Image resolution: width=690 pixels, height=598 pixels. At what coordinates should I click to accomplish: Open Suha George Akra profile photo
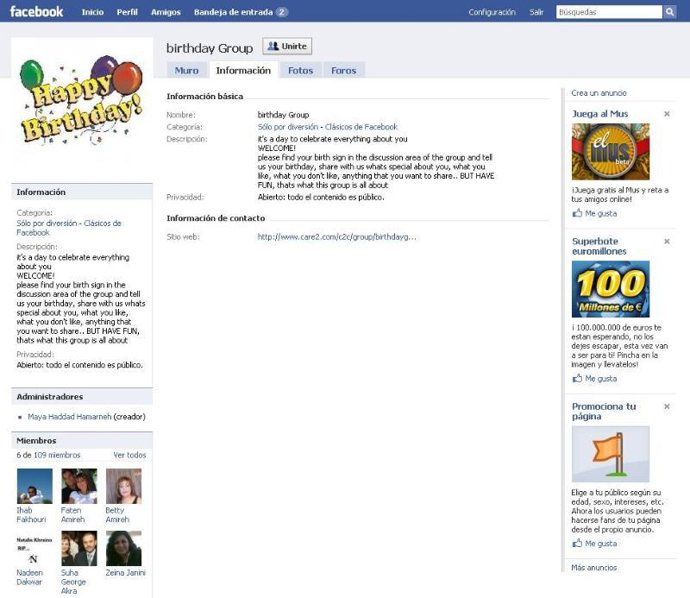pos(79,548)
